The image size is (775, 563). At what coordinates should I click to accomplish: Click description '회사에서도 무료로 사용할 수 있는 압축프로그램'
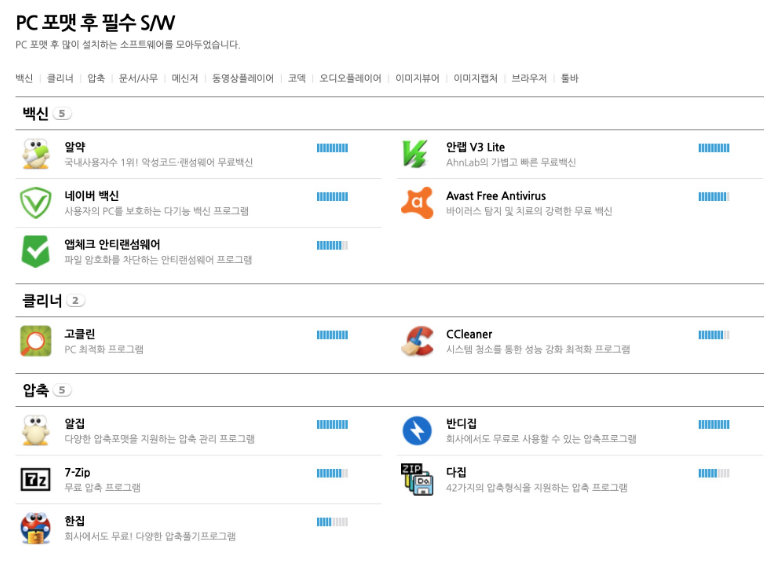[x=541, y=439]
